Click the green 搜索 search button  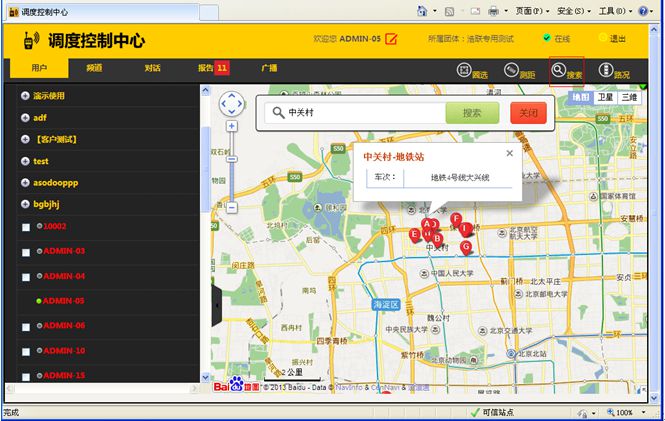pos(472,113)
